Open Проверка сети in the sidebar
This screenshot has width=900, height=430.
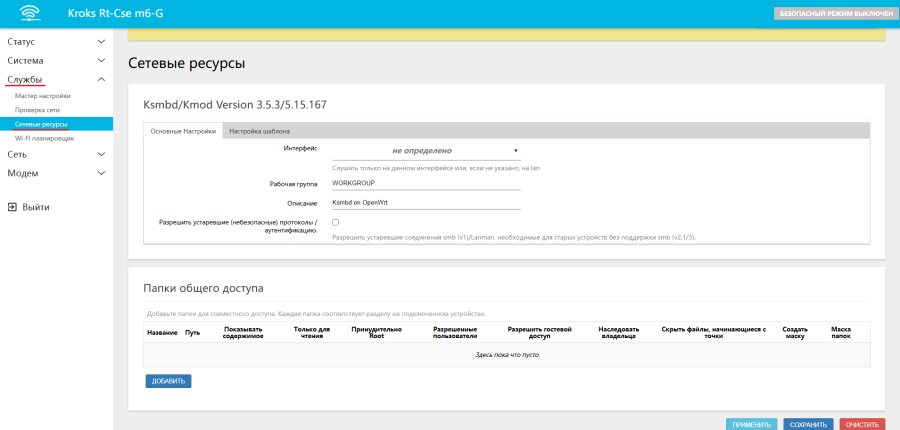40,110
